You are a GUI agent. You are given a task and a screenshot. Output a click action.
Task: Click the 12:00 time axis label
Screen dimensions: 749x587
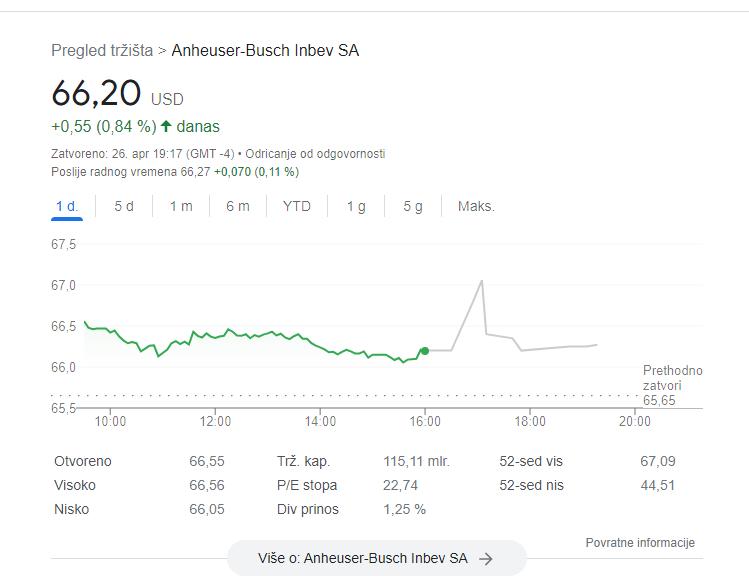click(x=215, y=421)
